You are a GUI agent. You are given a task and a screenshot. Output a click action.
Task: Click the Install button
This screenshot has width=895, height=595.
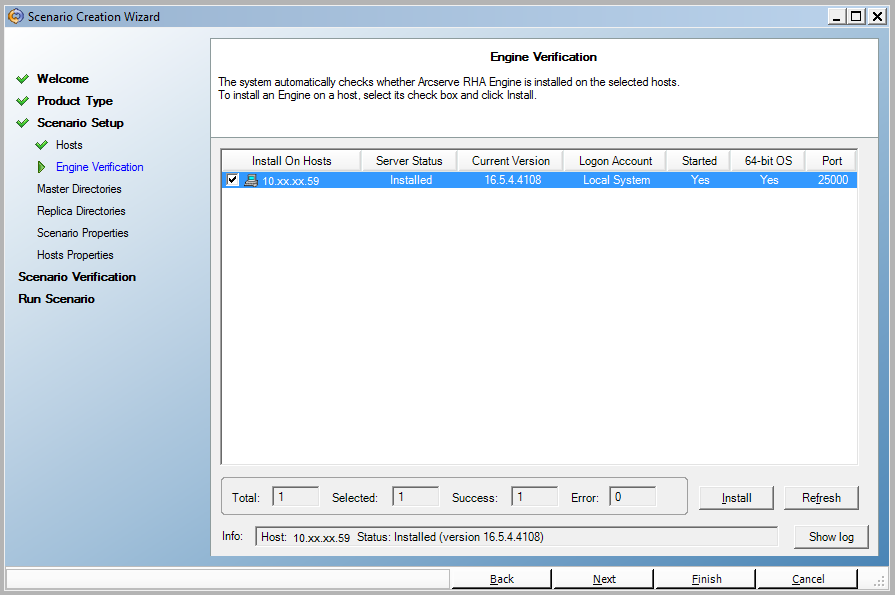tap(736, 498)
